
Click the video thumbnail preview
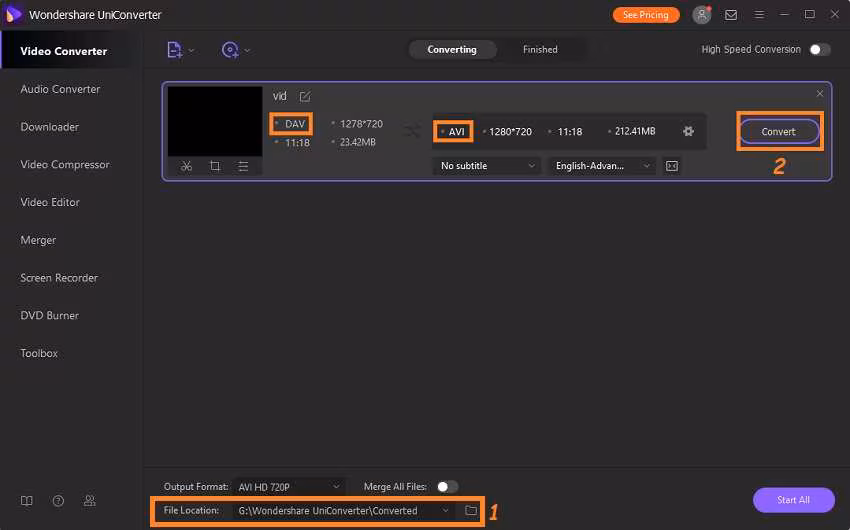point(215,121)
